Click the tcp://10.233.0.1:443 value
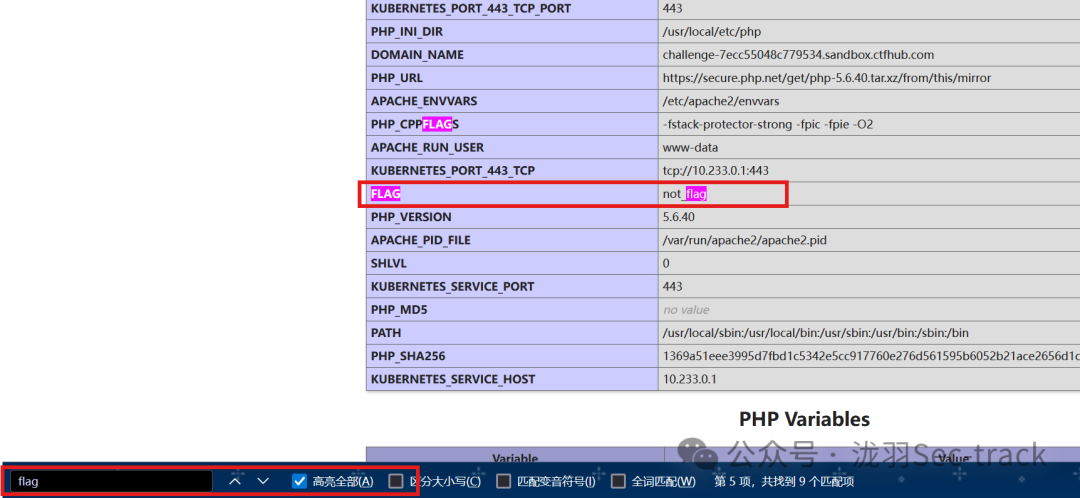Viewport: 1080px width, 498px height. click(x=716, y=170)
